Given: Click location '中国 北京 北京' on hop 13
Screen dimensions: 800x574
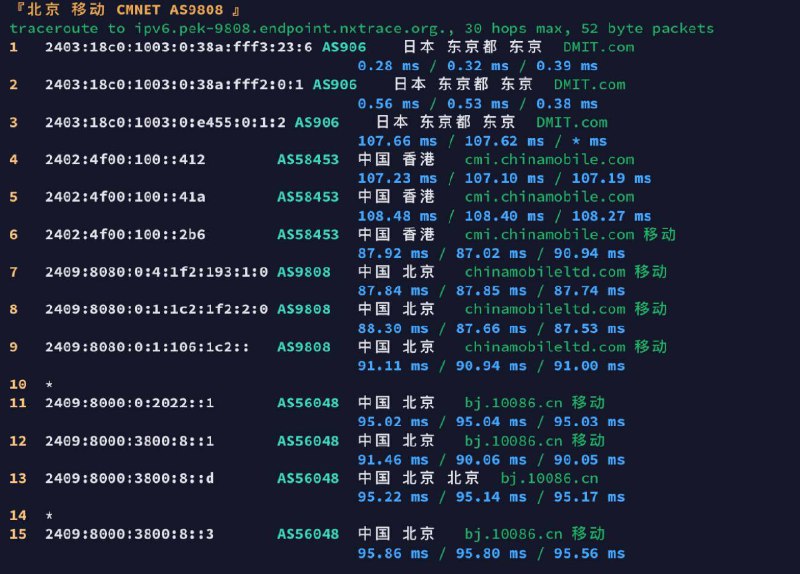Looking at the screenshot, I should (x=419, y=478).
